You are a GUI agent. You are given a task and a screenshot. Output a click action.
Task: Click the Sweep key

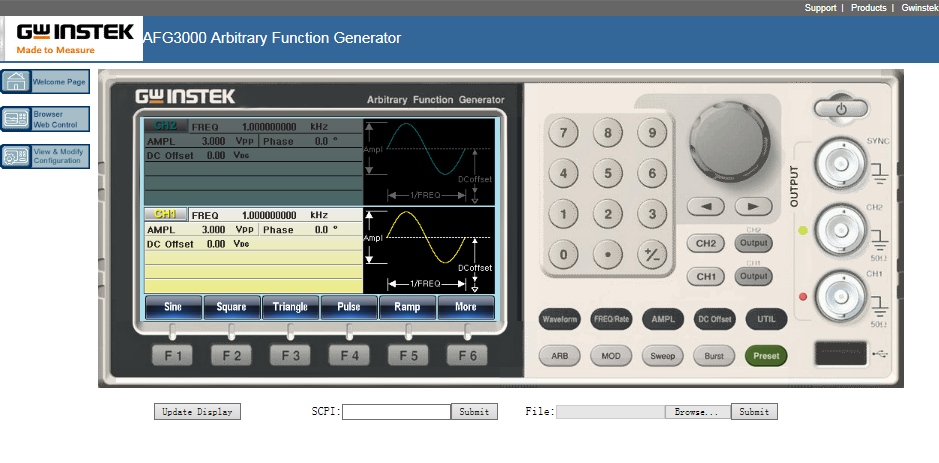[x=663, y=356]
